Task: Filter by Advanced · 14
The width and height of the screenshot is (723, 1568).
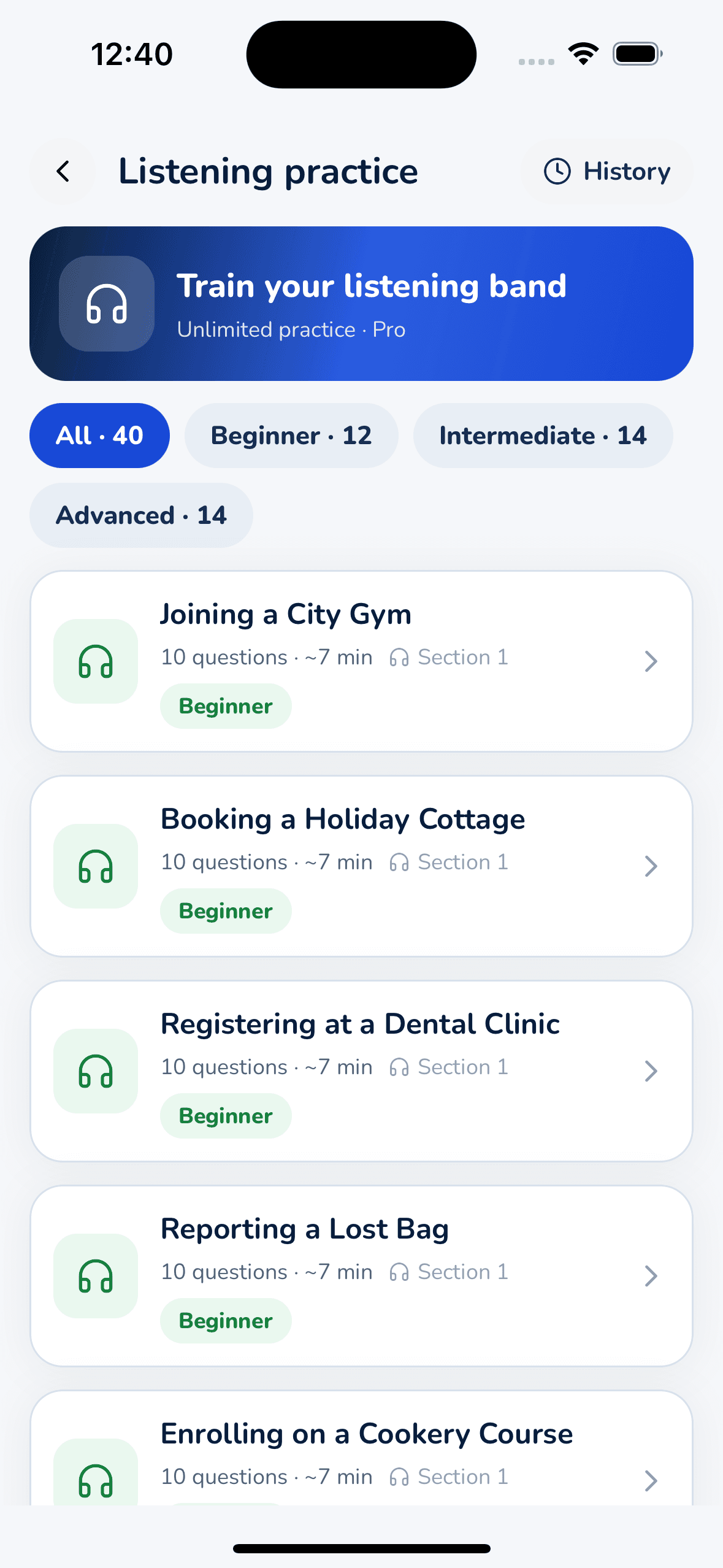Action: pyautogui.click(x=141, y=515)
